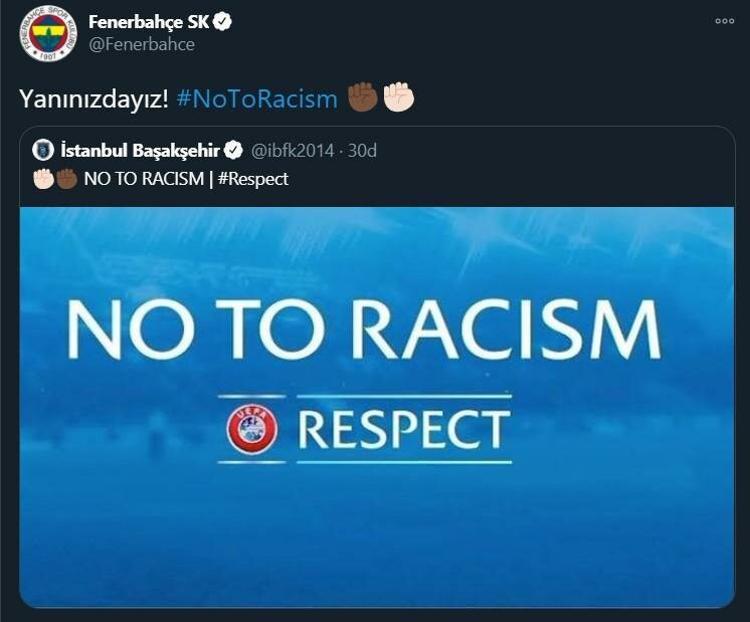Click the 30d timestamp of quoted tweet

[x=362, y=151]
